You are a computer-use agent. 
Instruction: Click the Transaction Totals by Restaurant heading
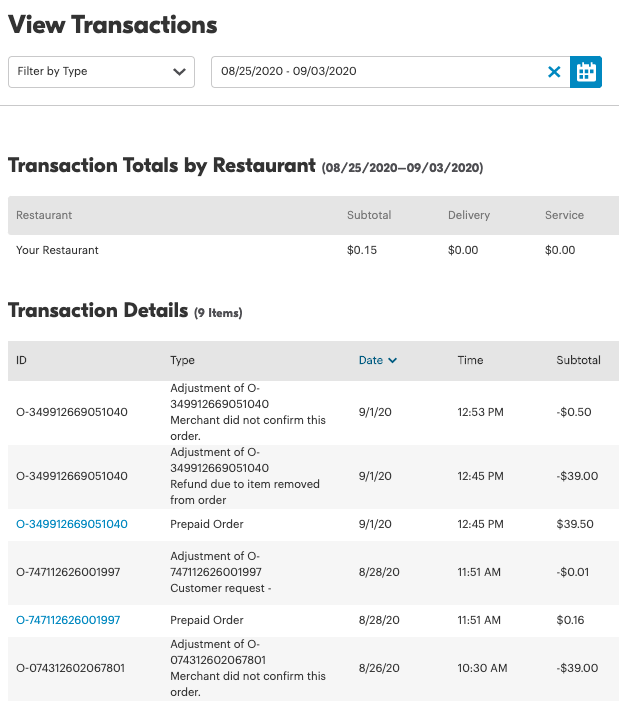162,165
